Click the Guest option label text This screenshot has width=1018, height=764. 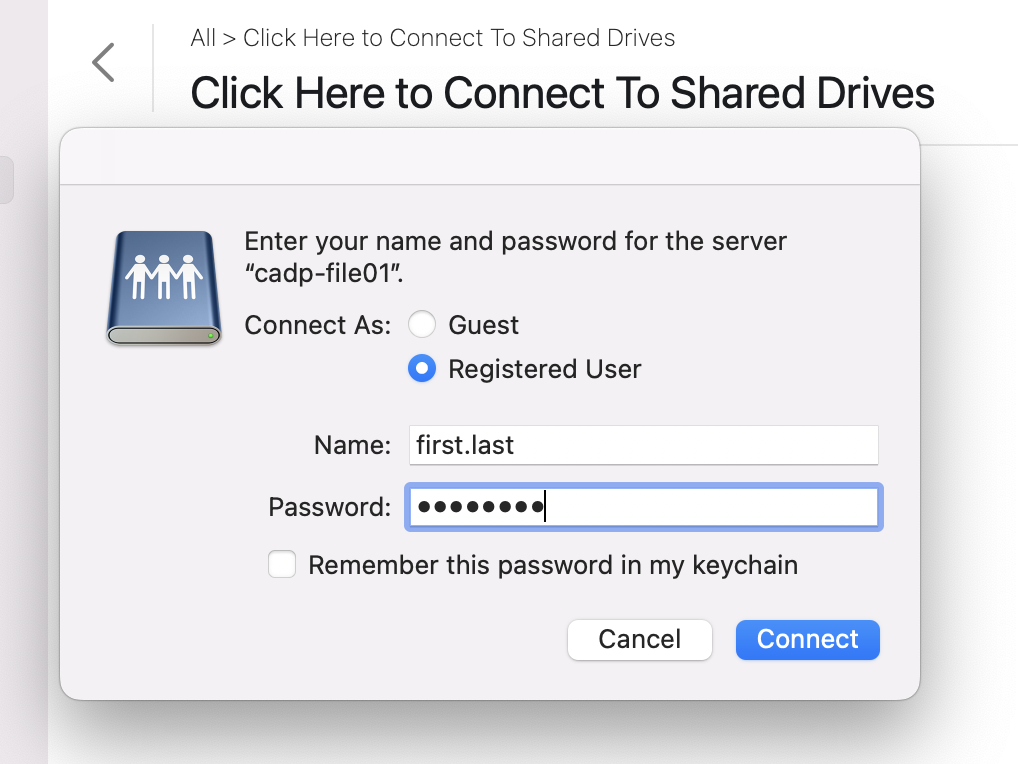pyautogui.click(x=484, y=325)
